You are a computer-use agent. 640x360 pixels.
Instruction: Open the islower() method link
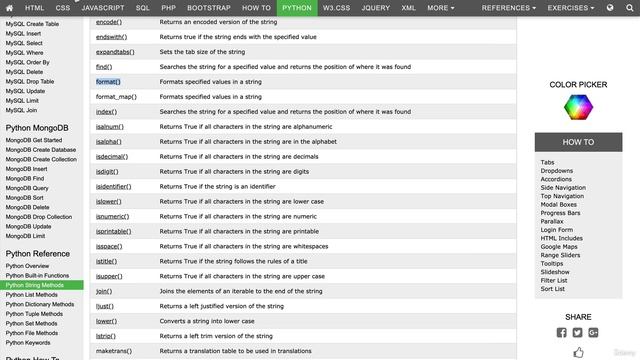click(x=109, y=202)
